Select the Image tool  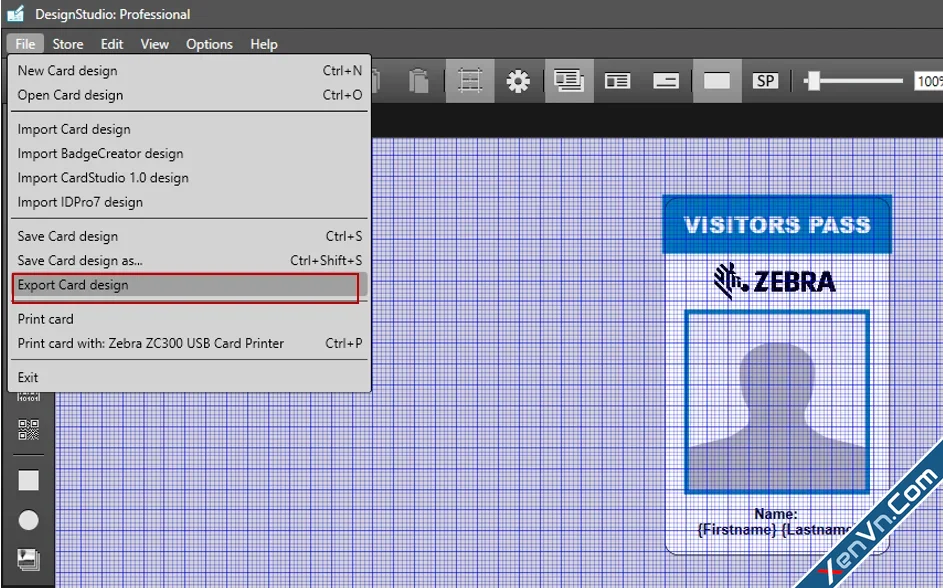coord(28,559)
